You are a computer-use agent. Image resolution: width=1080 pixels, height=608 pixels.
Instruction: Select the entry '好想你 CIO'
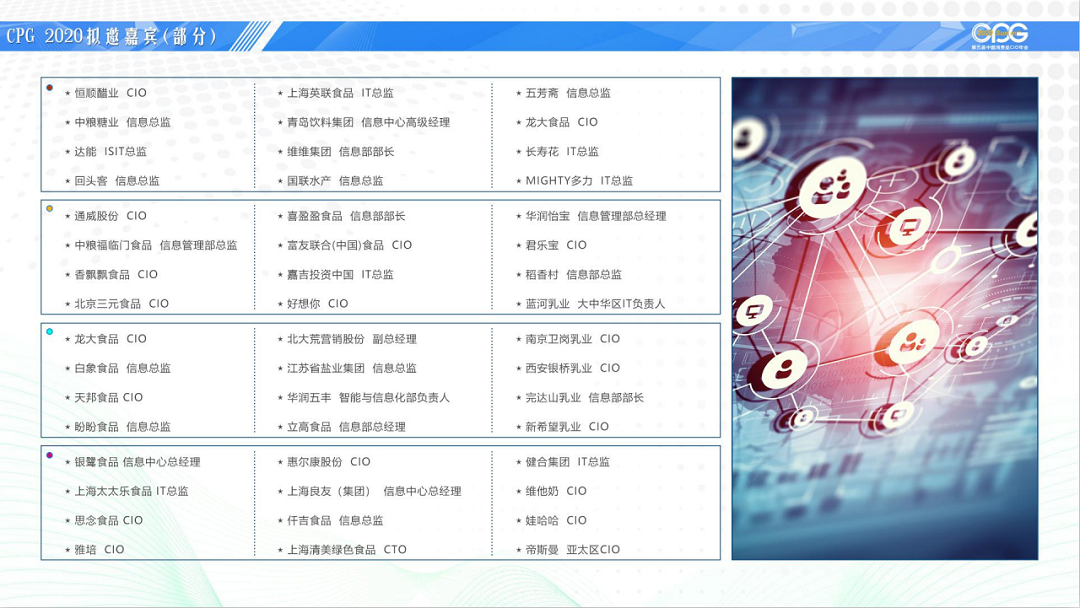318,304
